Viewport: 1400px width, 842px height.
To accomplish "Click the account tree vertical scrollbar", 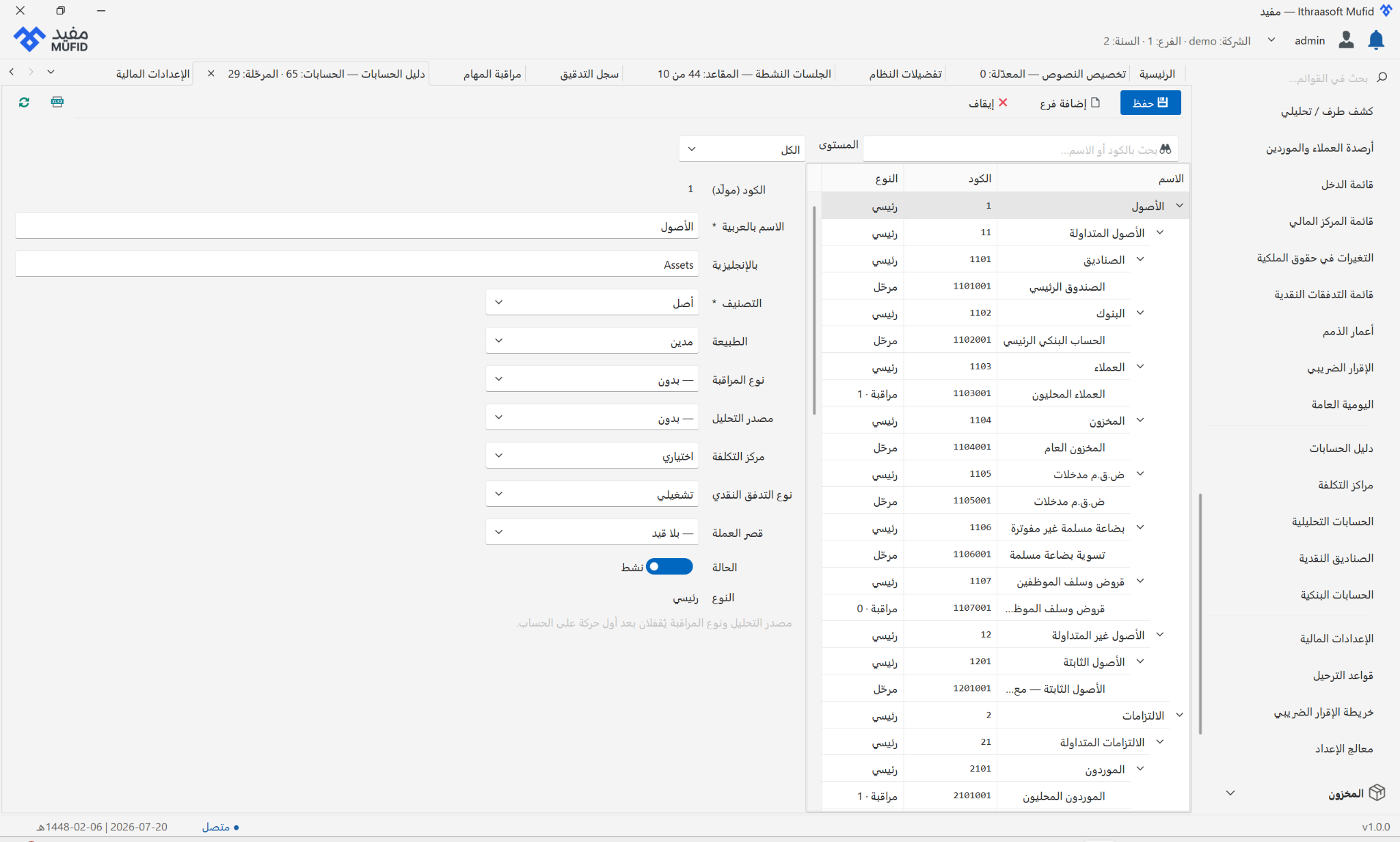I will point(814,311).
